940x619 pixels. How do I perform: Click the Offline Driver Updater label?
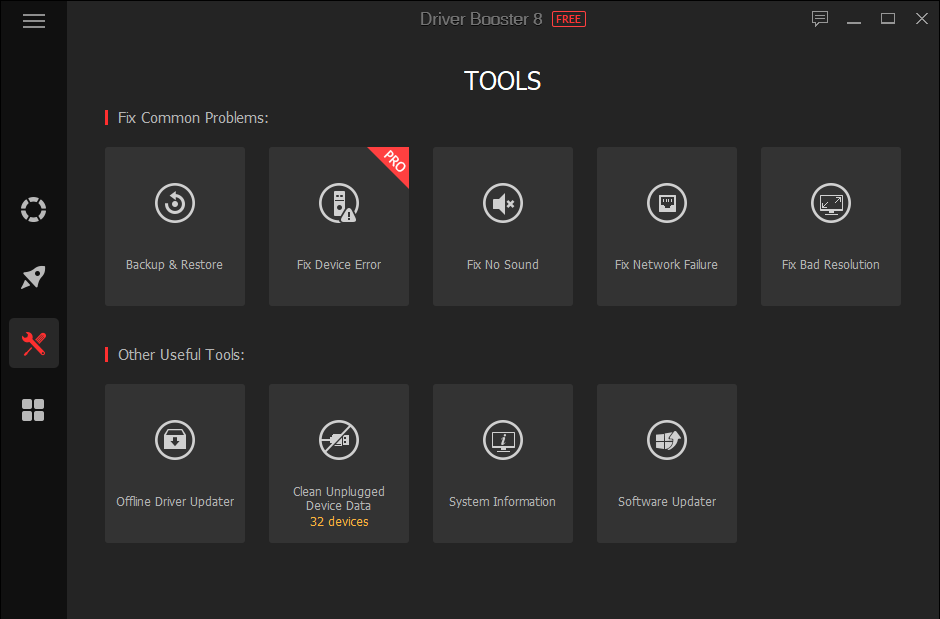pos(175,502)
